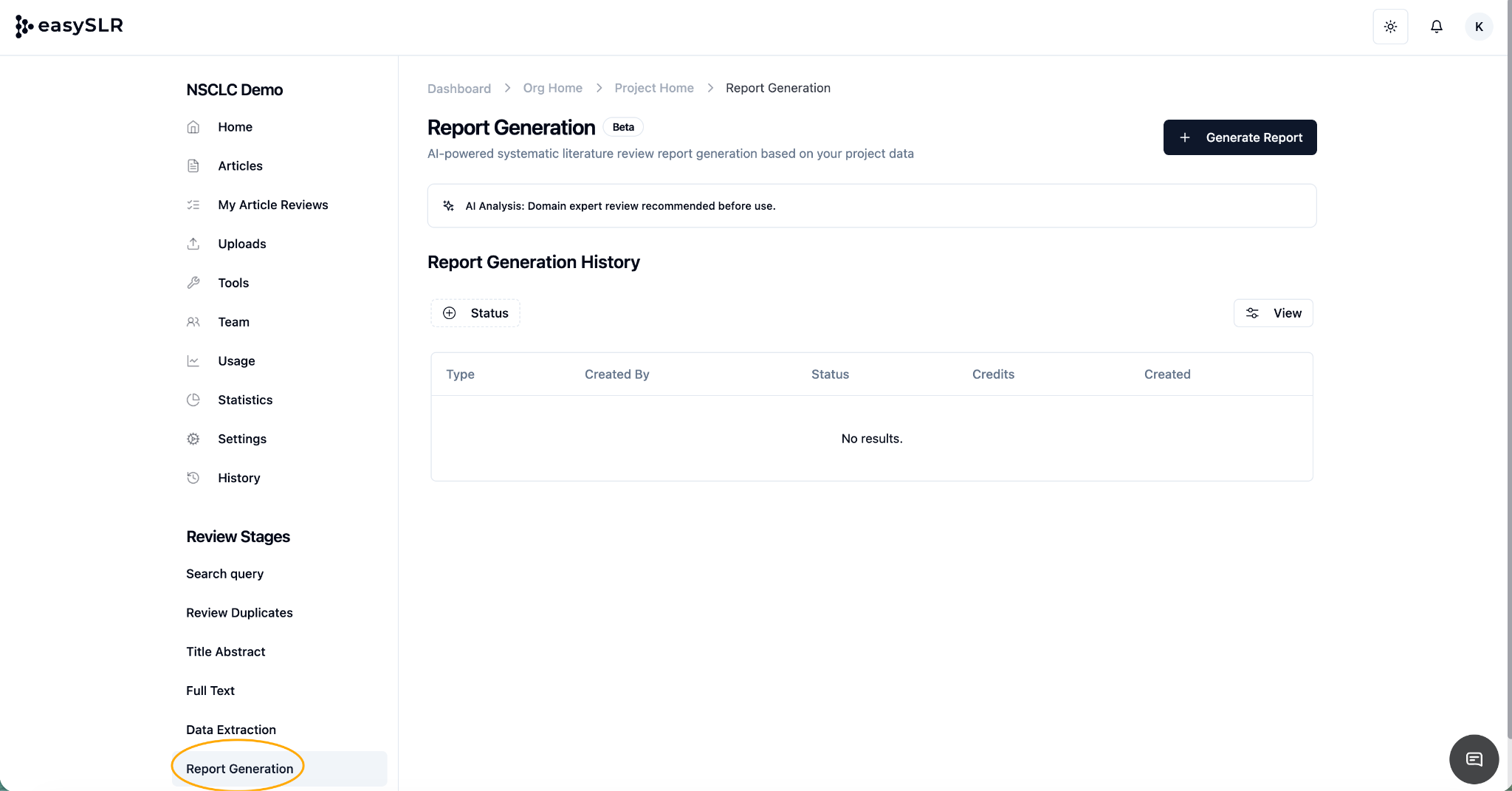Go to Project Home breadcrumb link
Image resolution: width=1512 pixels, height=791 pixels.
pyautogui.click(x=653, y=88)
